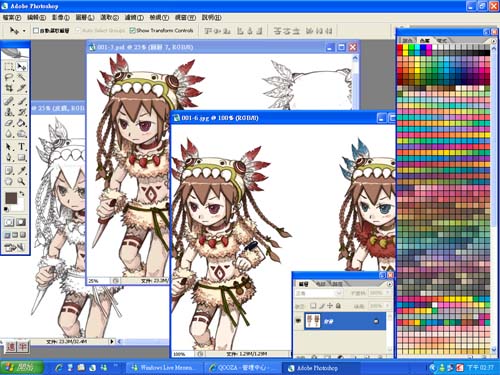
Task: Open the Edit menu
Action: (x=36, y=17)
